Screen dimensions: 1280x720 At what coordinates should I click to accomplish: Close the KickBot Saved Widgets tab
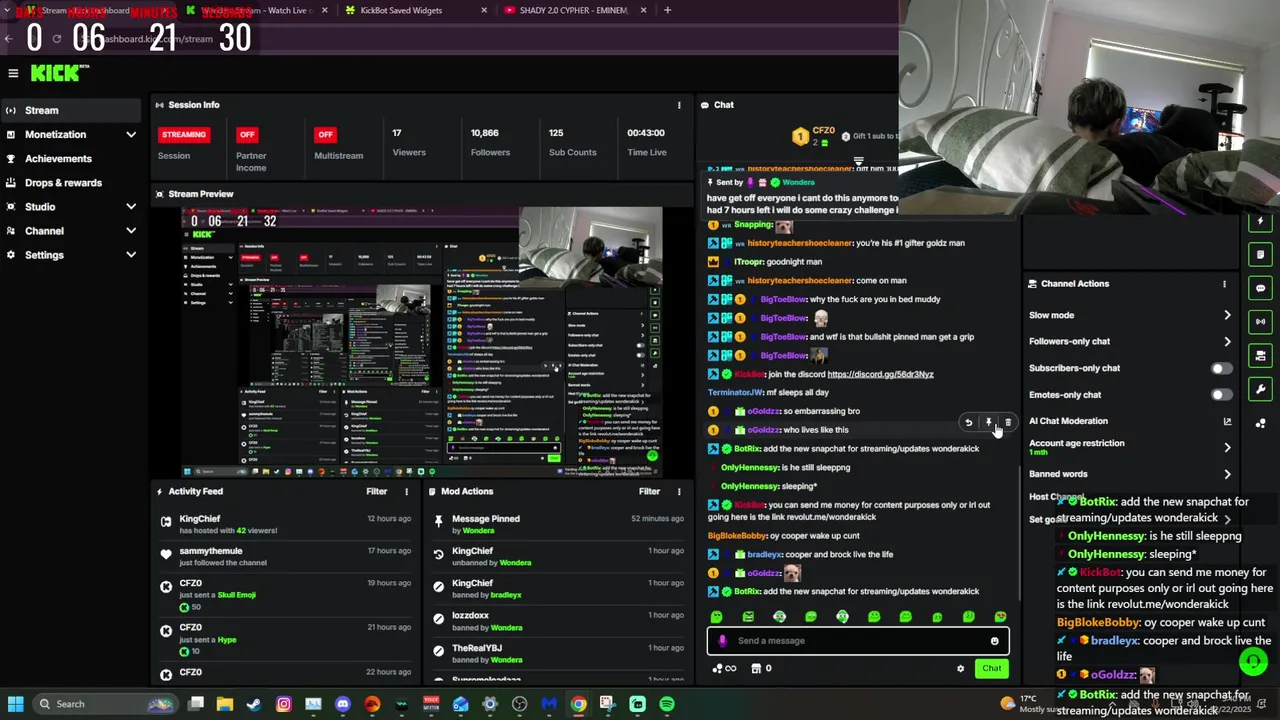484,10
